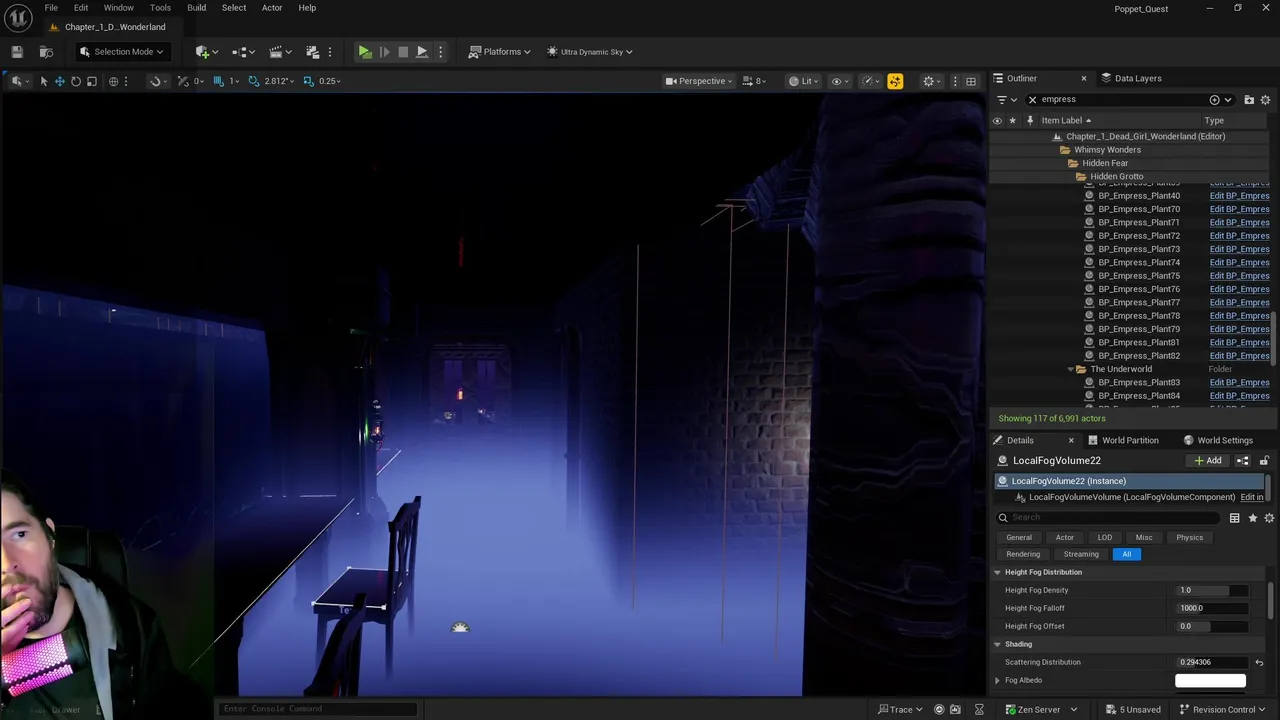
Task: Open the Blueprints toolbar menu
Action: click(243, 52)
